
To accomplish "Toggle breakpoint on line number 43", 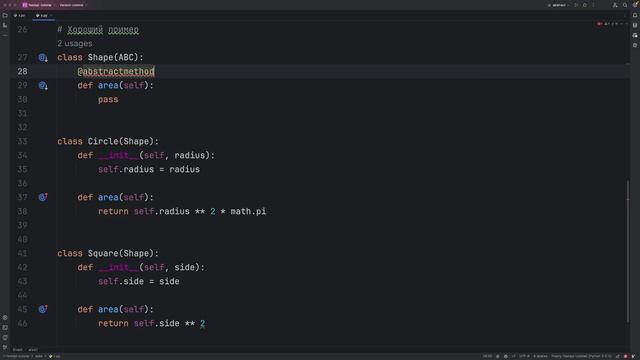I will pyautogui.click(x=22, y=281).
